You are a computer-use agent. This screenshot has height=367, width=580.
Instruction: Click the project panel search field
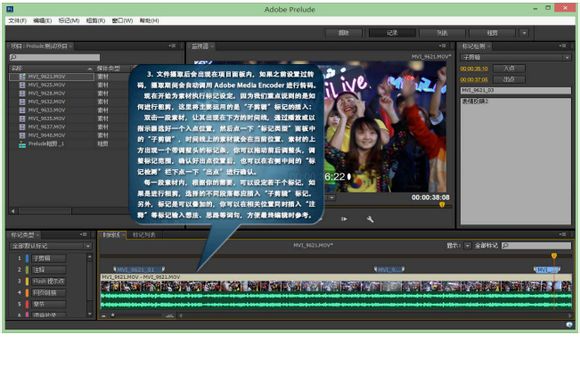[x=55, y=57]
